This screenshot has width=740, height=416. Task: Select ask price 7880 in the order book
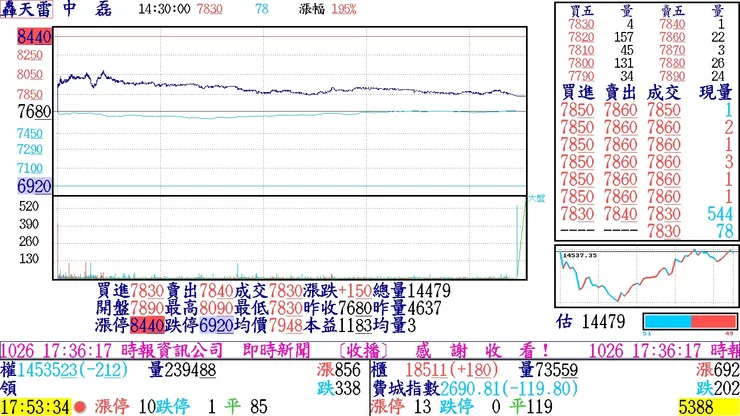tap(672, 63)
